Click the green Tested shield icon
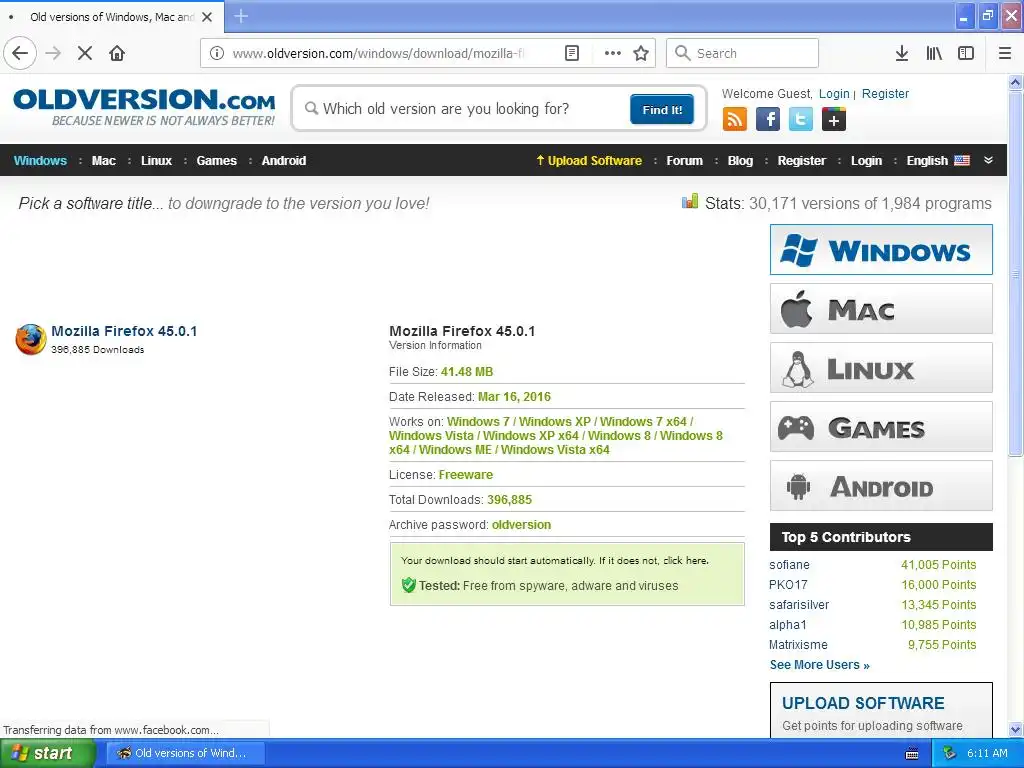Screen dimensions: 1024x768 point(409,585)
